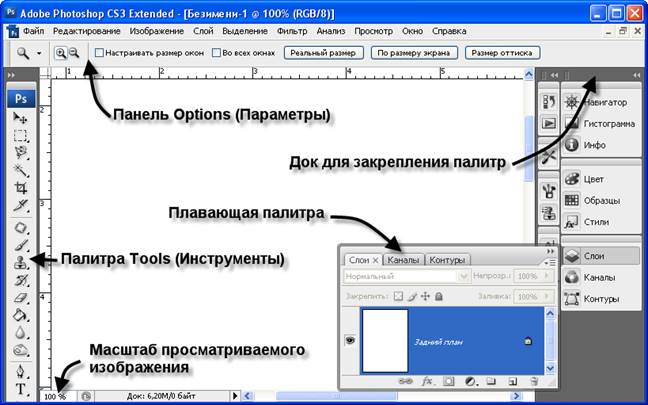The height and width of the screenshot is (405, 648).
Task: Open the Layers palette options menu
Action: pos(550,262)
